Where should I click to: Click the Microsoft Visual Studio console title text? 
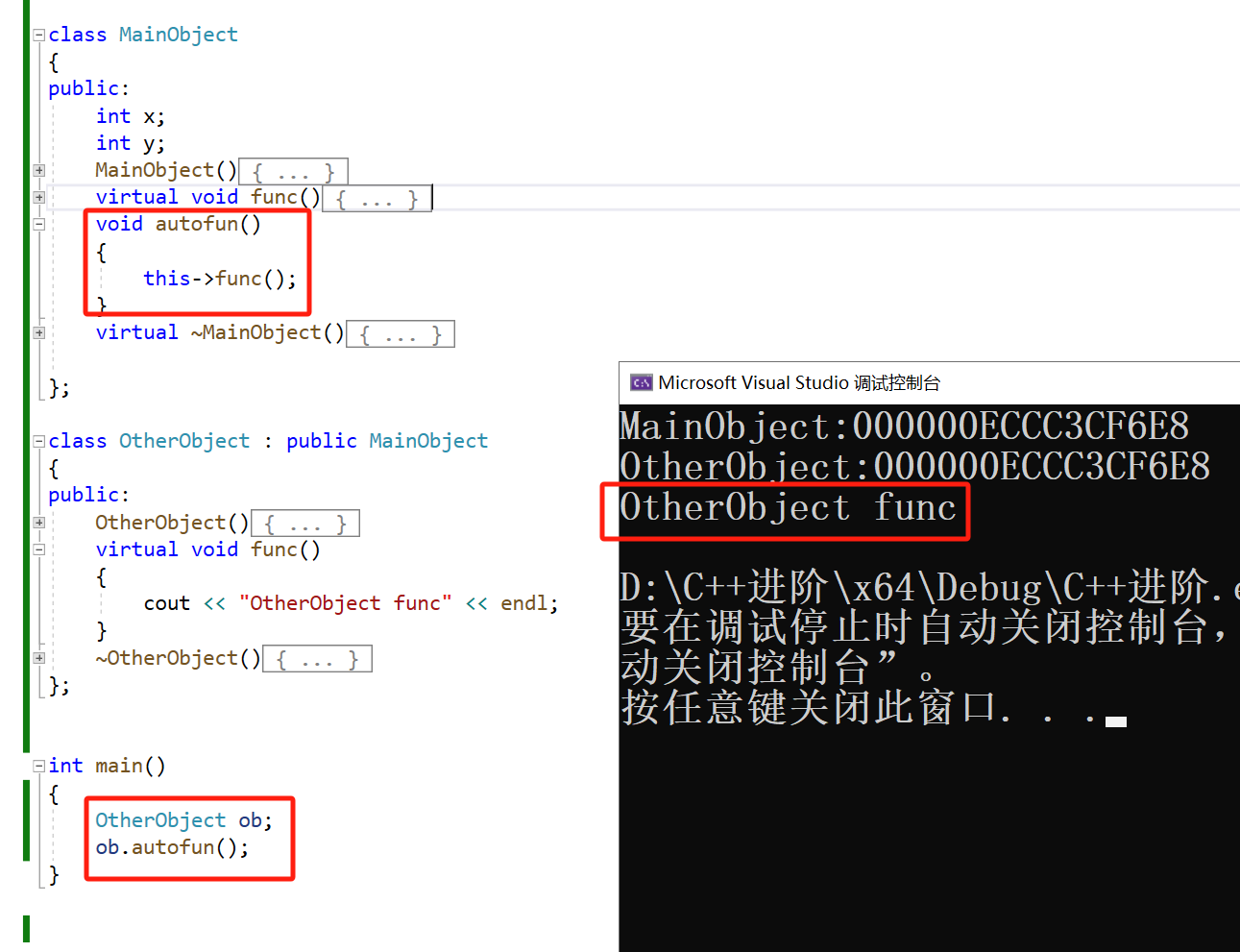(799, 383)
